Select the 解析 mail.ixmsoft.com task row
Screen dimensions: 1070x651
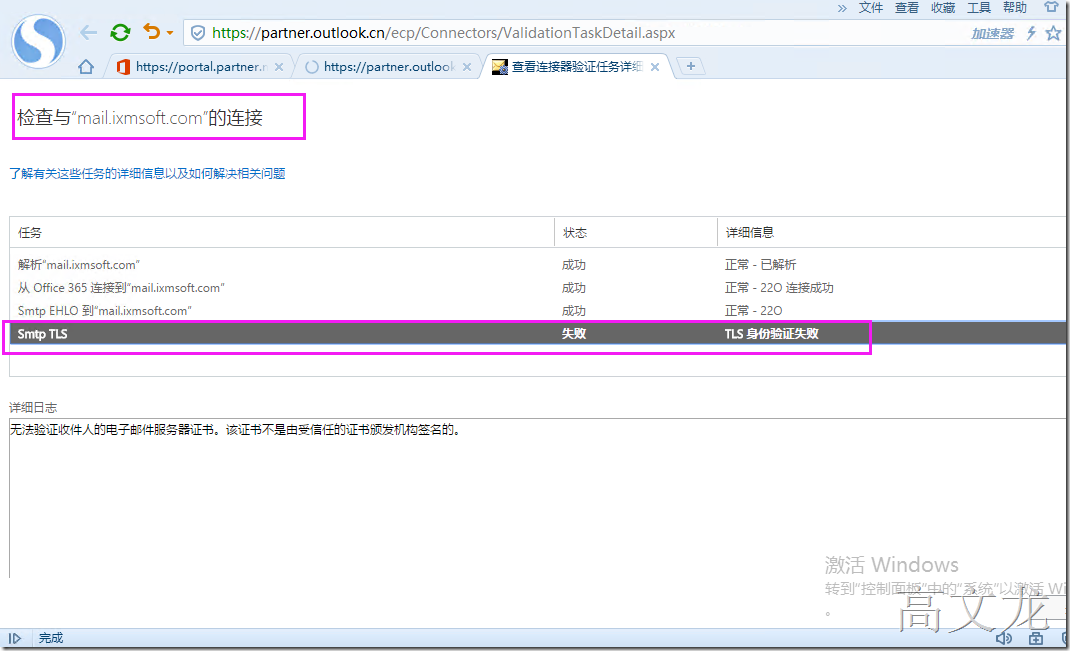click(x=538, y=265)
